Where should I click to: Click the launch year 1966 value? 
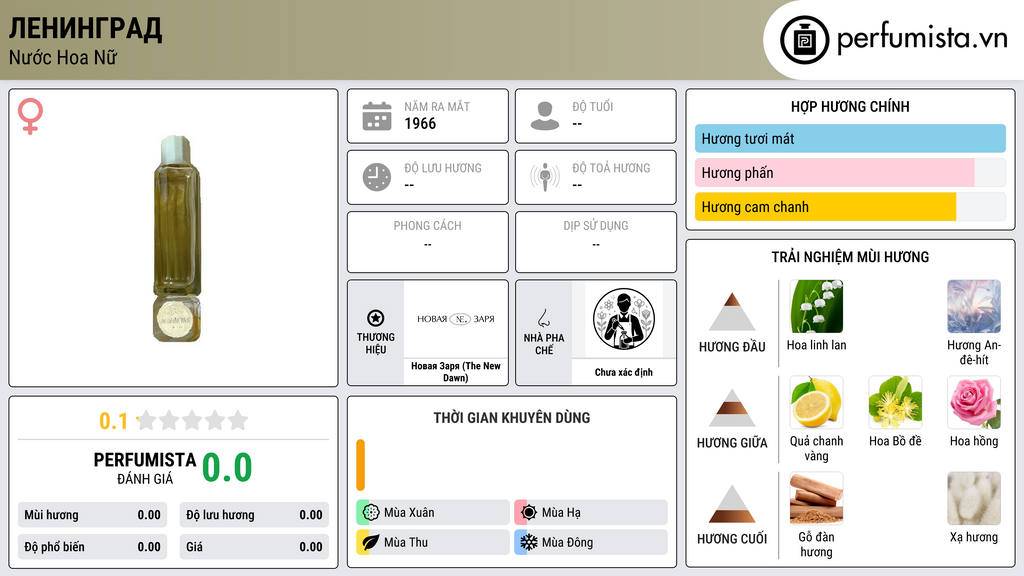point(420,123)
